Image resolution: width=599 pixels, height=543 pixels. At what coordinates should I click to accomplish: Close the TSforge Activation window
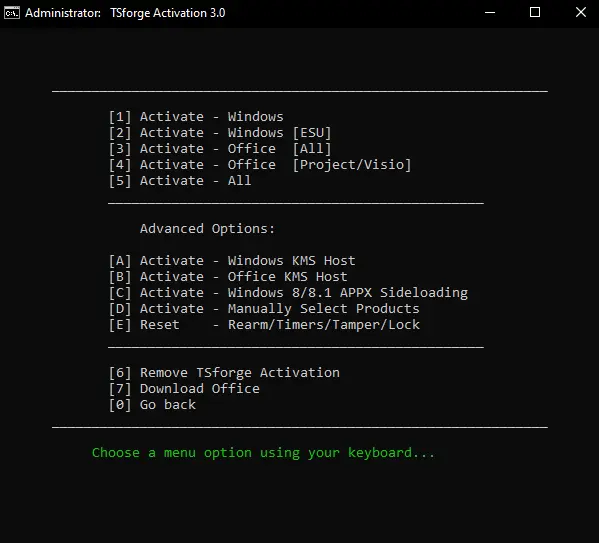(x=581, y=13)
